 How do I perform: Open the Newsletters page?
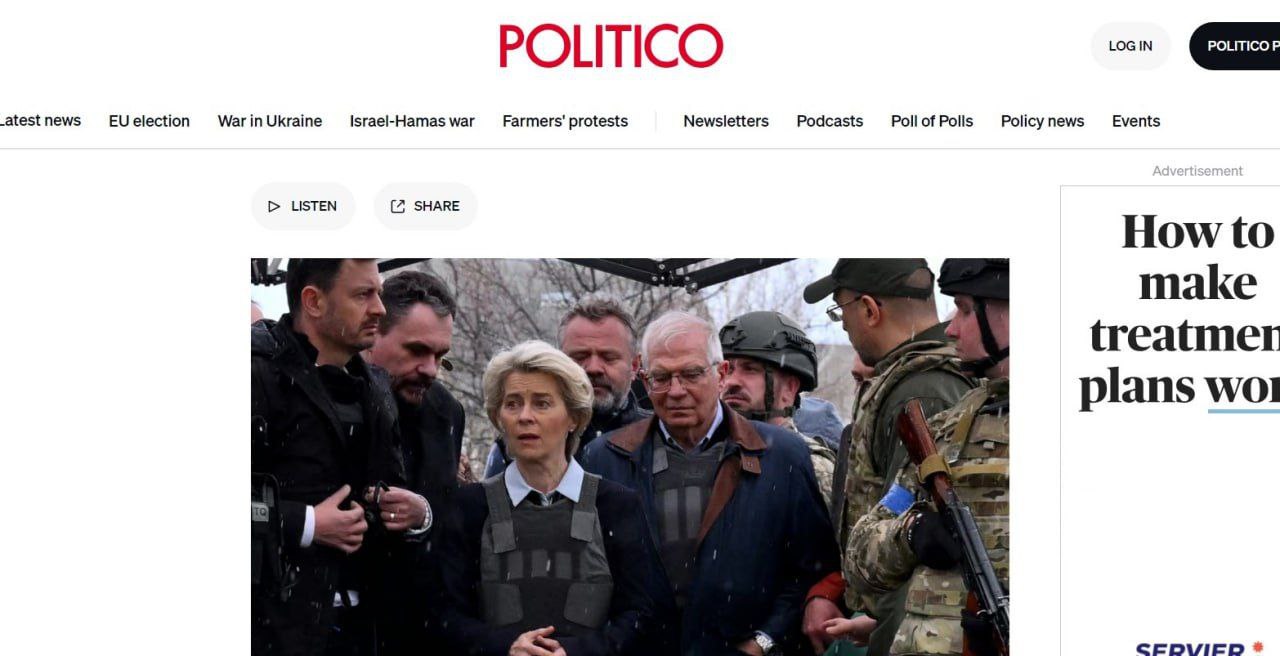726,121
